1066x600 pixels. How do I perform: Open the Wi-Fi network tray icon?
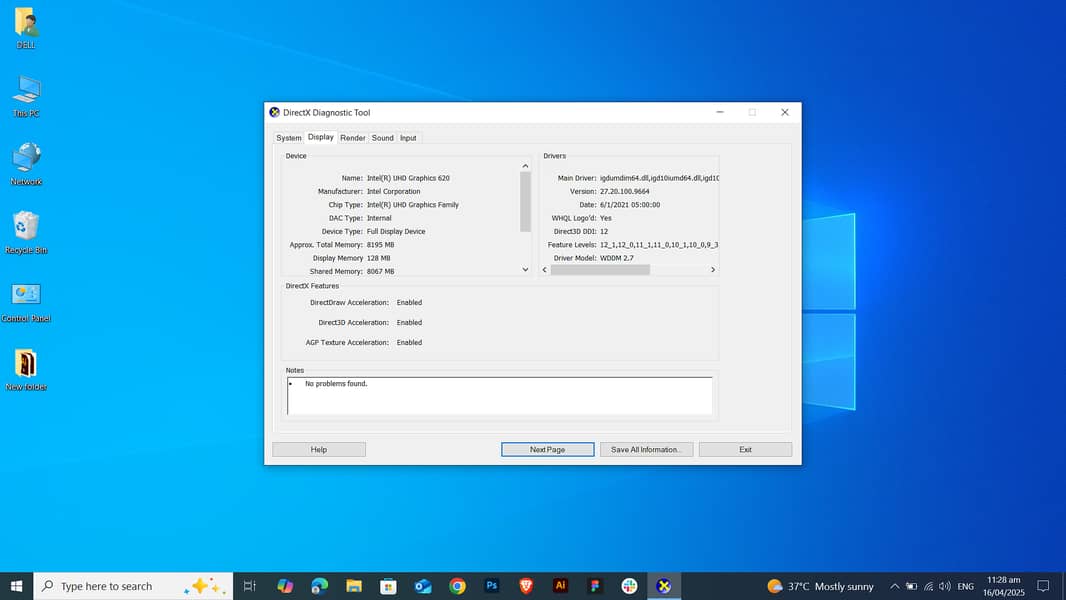(x=928, y=586)
